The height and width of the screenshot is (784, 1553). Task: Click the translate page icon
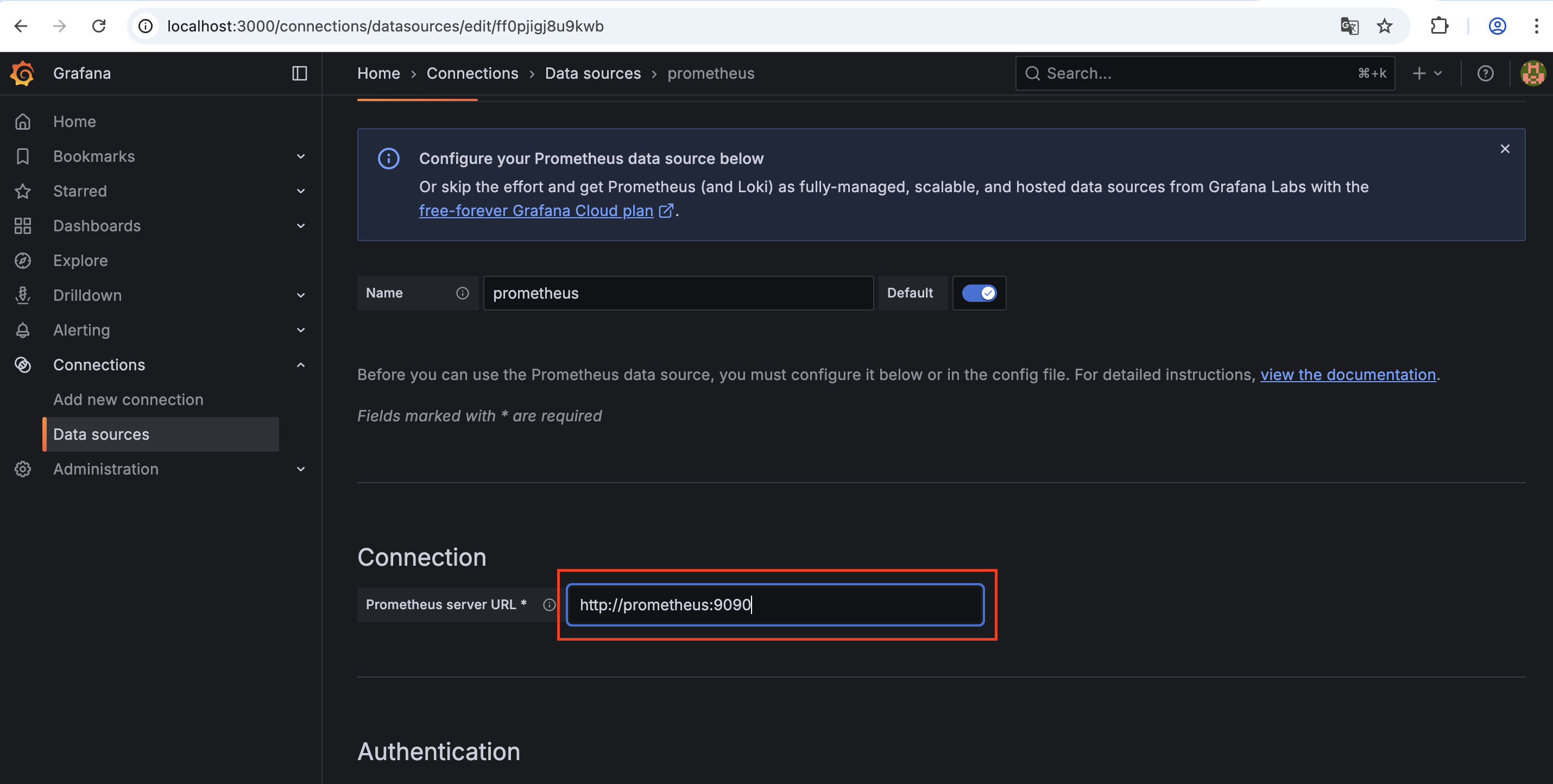tap(1349, 26)
